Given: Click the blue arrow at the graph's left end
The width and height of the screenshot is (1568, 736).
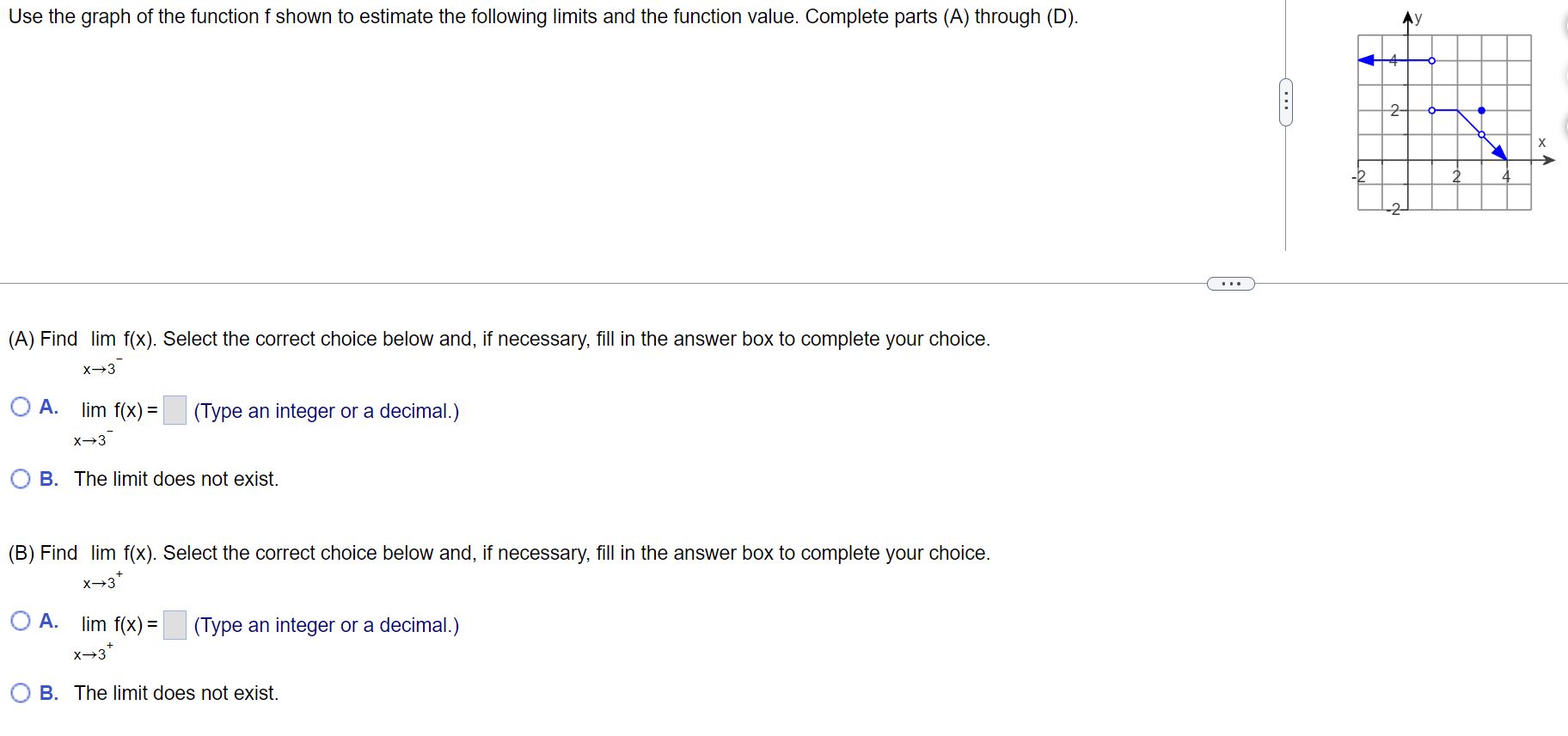Looking at the screenshot, I should (1365, 60).
